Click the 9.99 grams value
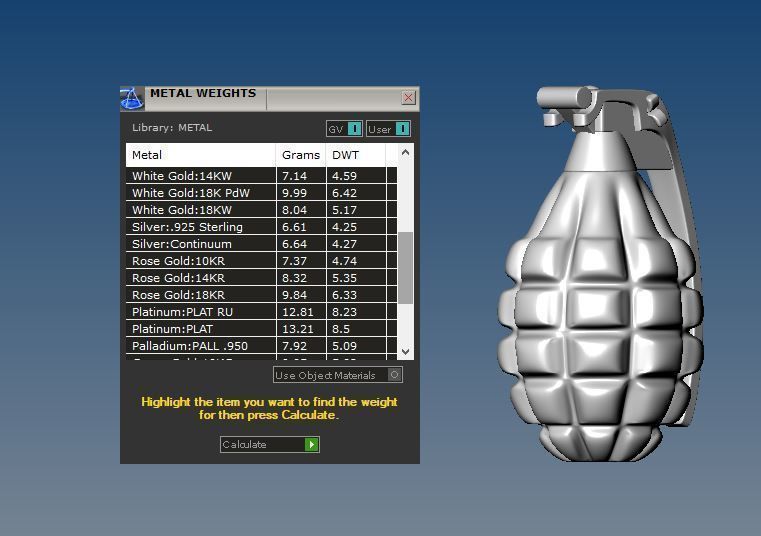Viewport: 761px width, 536px height. click(x=295, y=193)
